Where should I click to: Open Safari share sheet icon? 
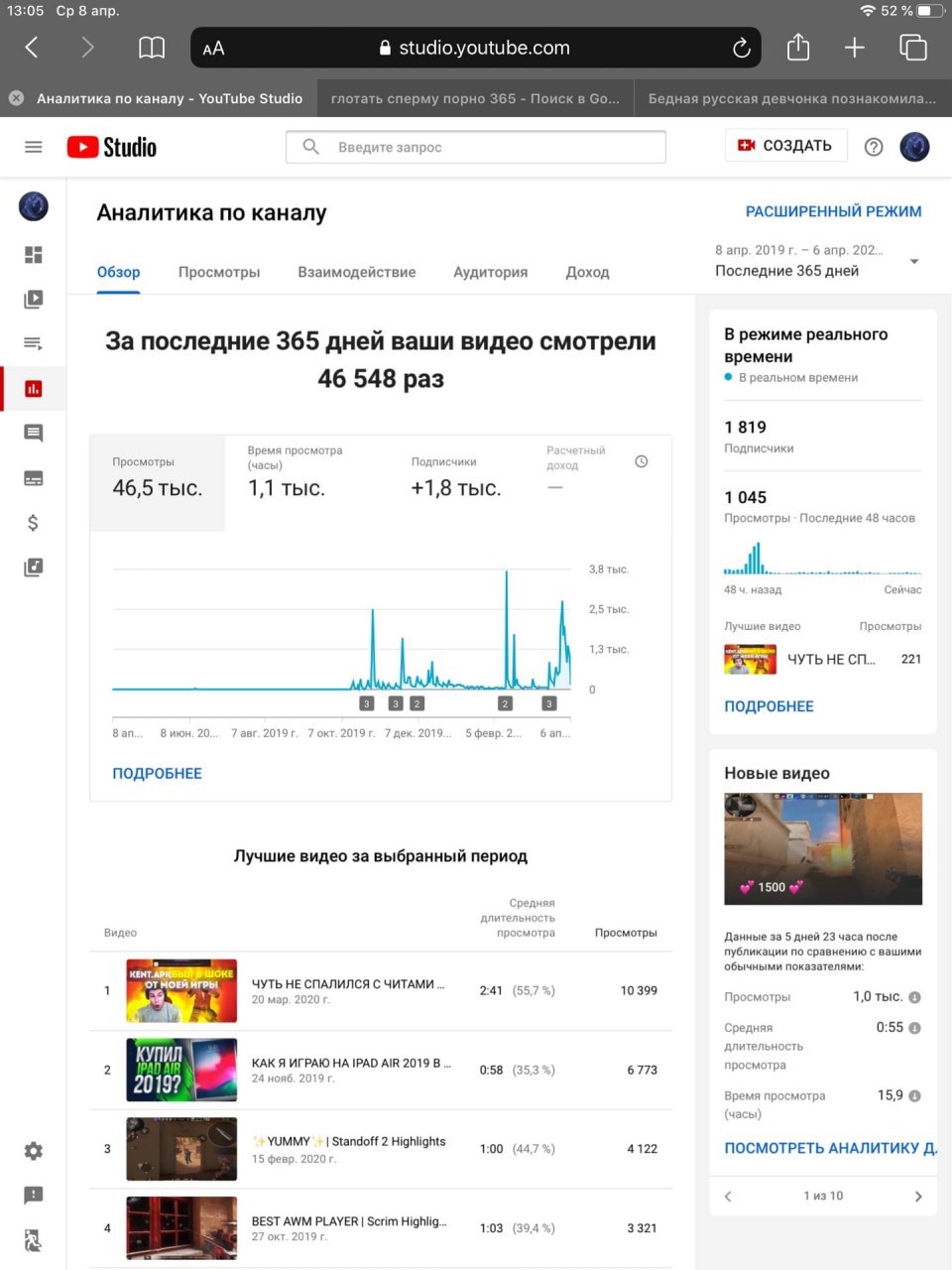(798, 47)
